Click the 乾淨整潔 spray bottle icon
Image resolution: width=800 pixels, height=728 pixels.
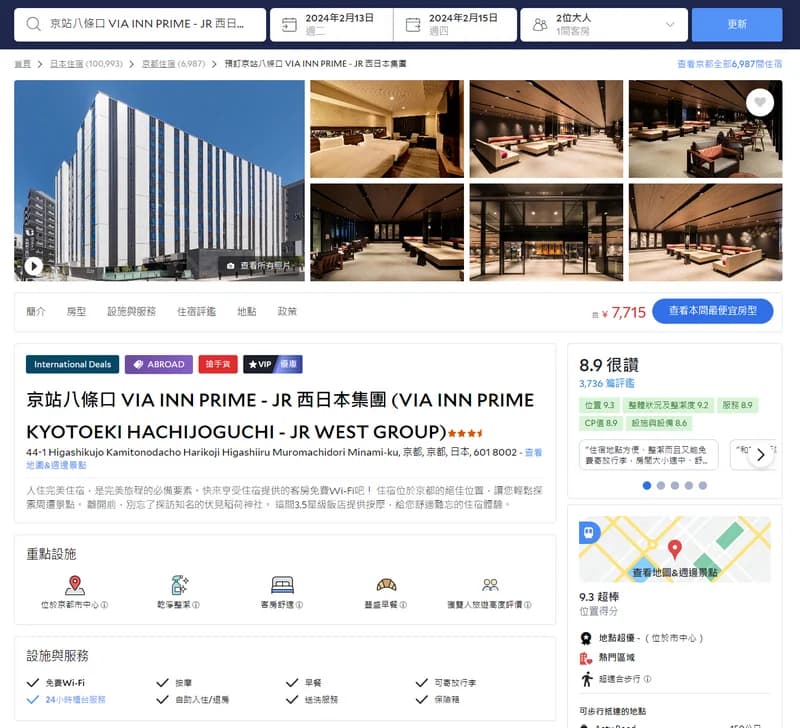pos(179,585)
